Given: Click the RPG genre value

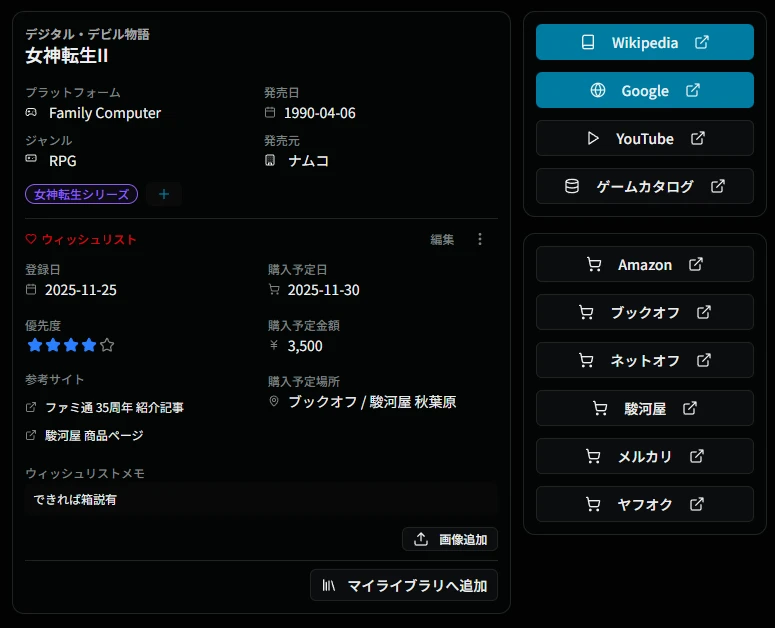Looking at the screenshot, I should [x=63, y=161].
